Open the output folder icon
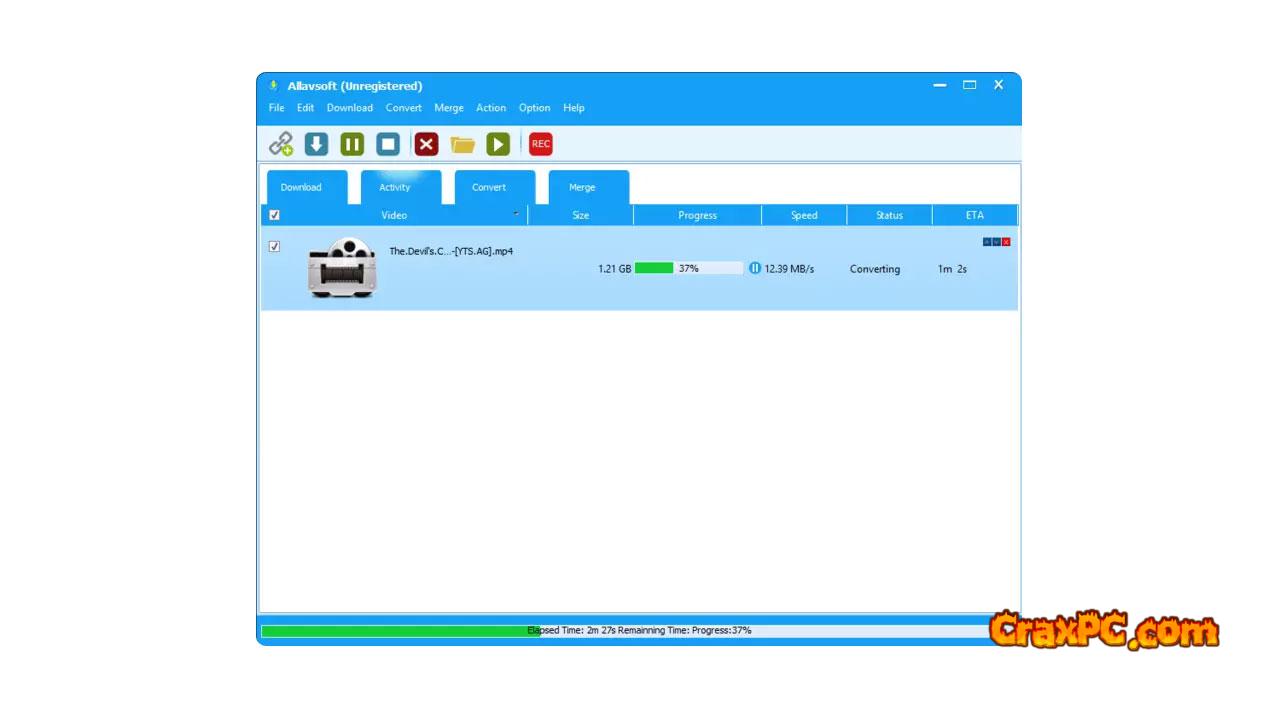This screenshot has width=1280, height=720. click(462, 145)
